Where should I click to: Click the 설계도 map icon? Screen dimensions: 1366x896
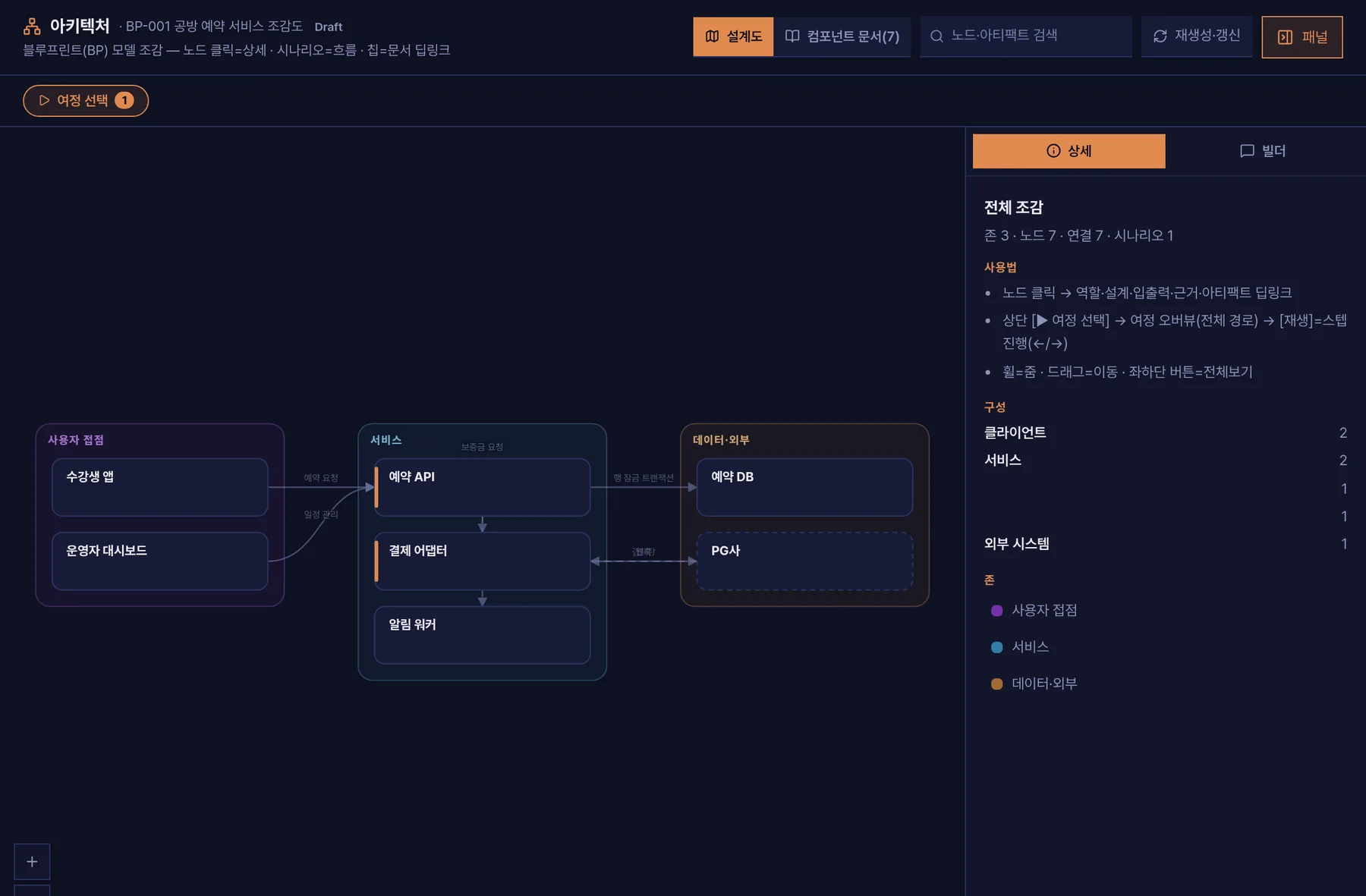[x=712, y=36]
